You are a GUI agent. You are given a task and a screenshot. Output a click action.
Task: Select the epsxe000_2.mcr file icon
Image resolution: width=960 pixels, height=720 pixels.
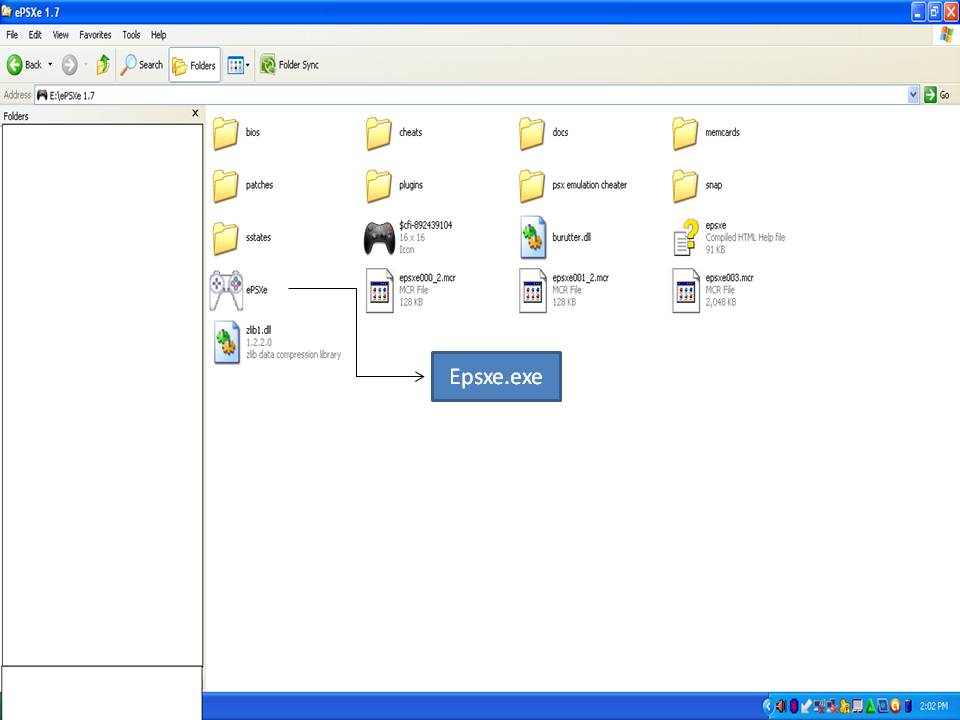point(379,290)
